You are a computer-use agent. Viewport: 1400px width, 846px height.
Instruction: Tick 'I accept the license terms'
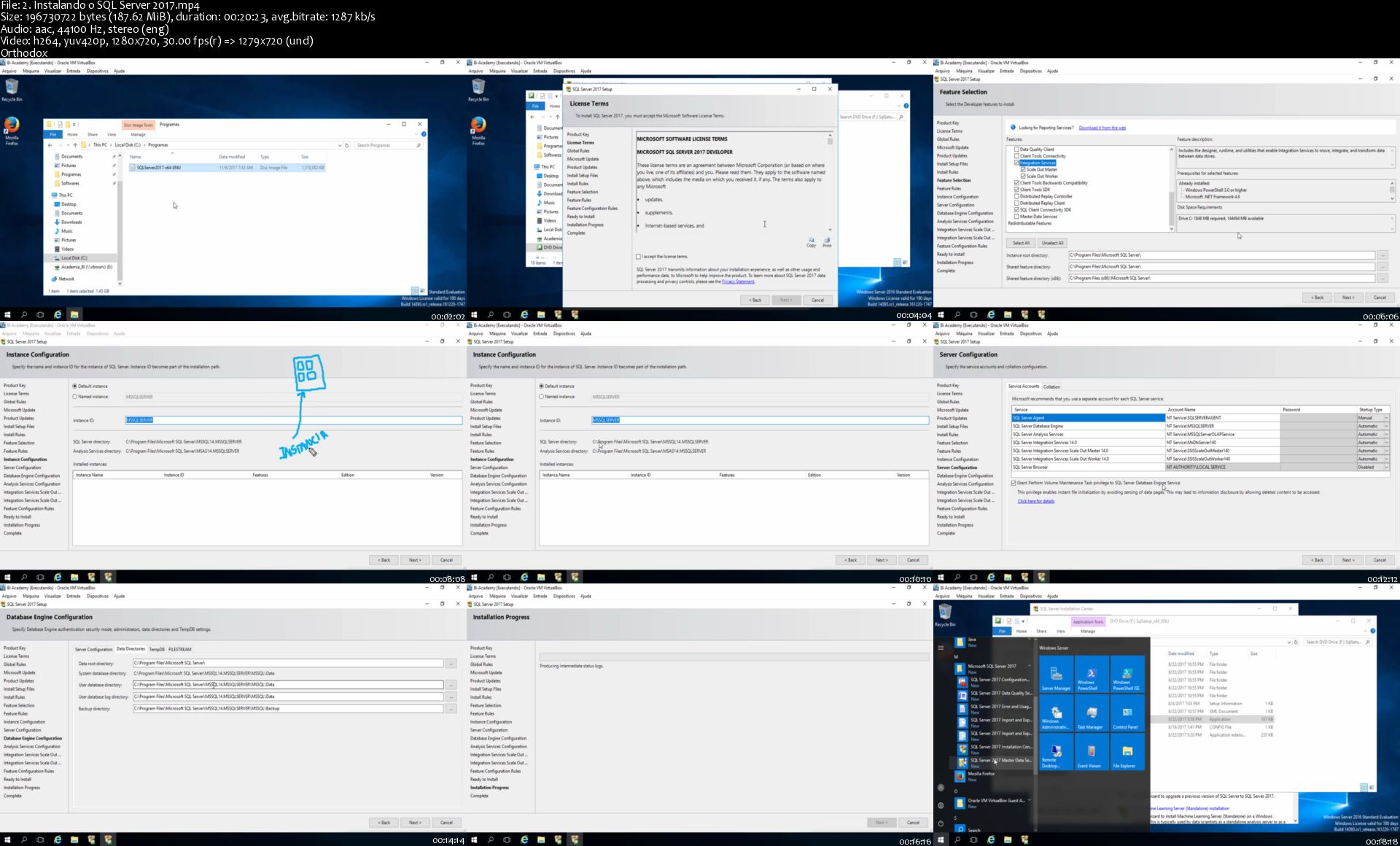[639, 257]
